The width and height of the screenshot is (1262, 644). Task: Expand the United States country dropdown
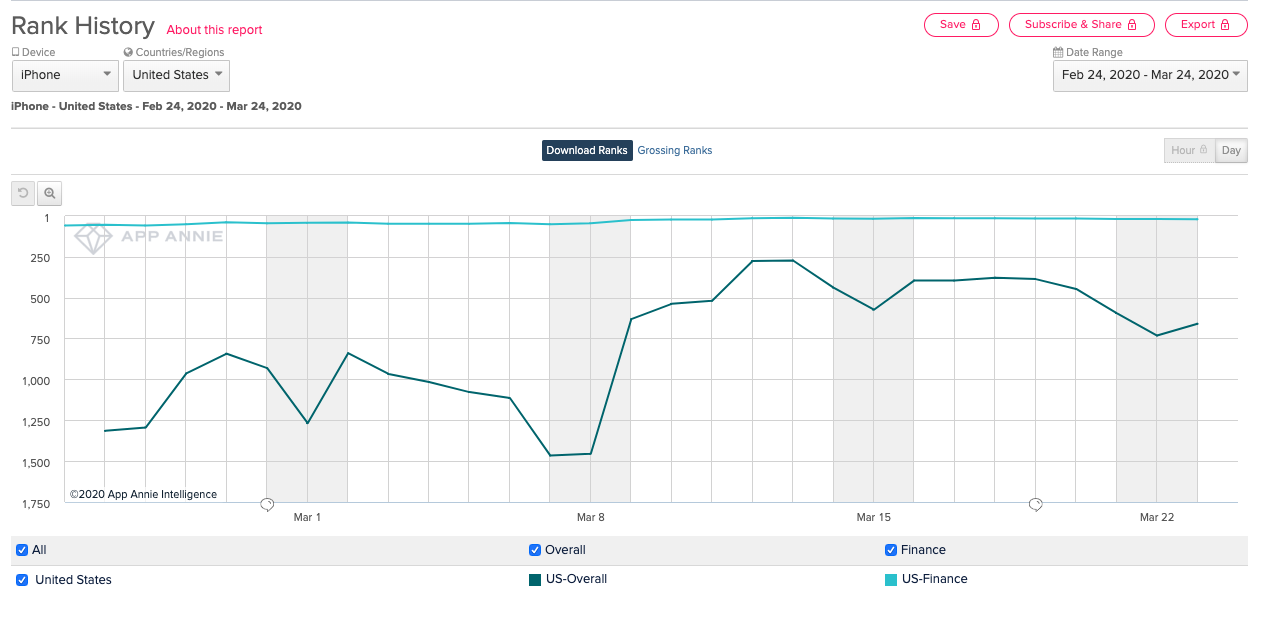[176, 75]
